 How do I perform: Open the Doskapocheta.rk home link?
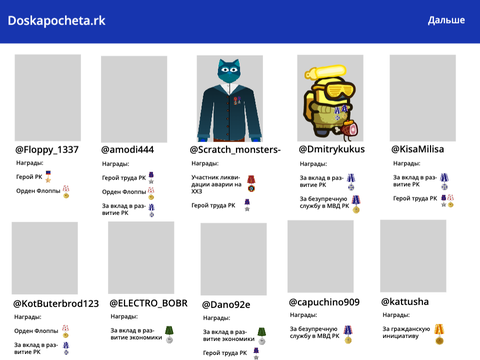point(56,21)
